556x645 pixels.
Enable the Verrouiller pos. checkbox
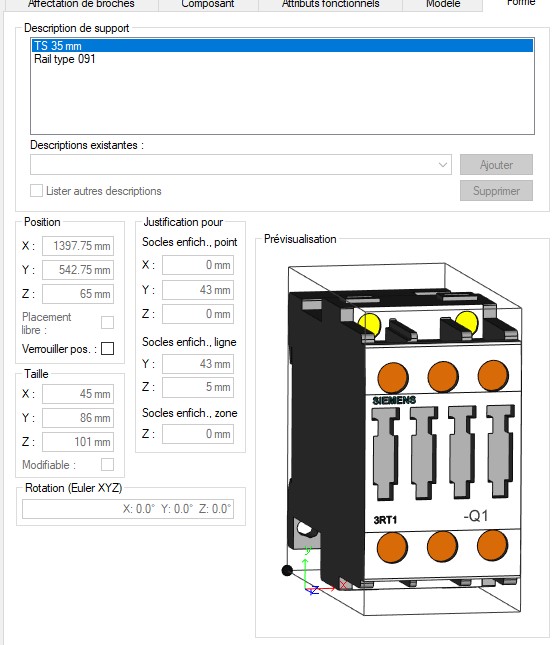coord(107,348)
